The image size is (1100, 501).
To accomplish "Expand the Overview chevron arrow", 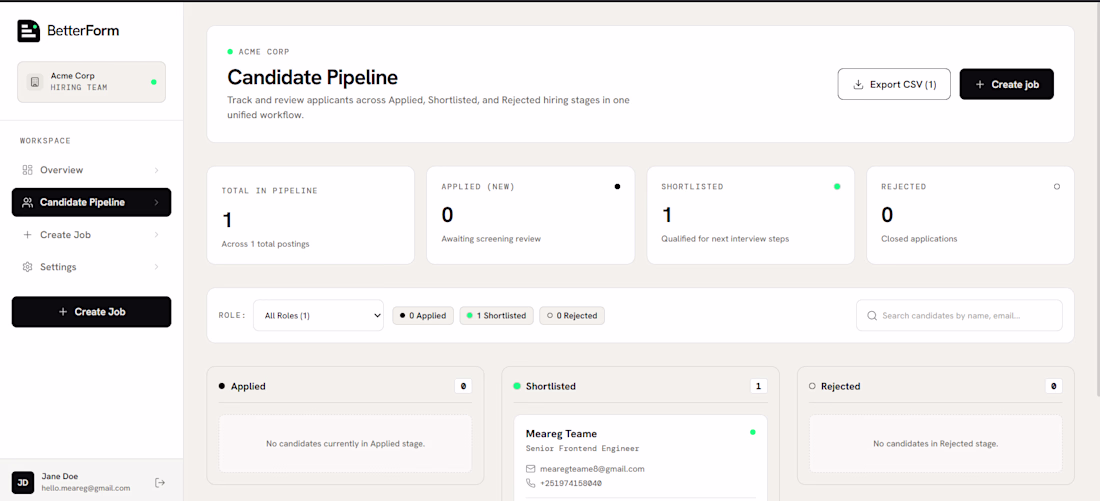I will pyautogui.click(x=156, y=170).
